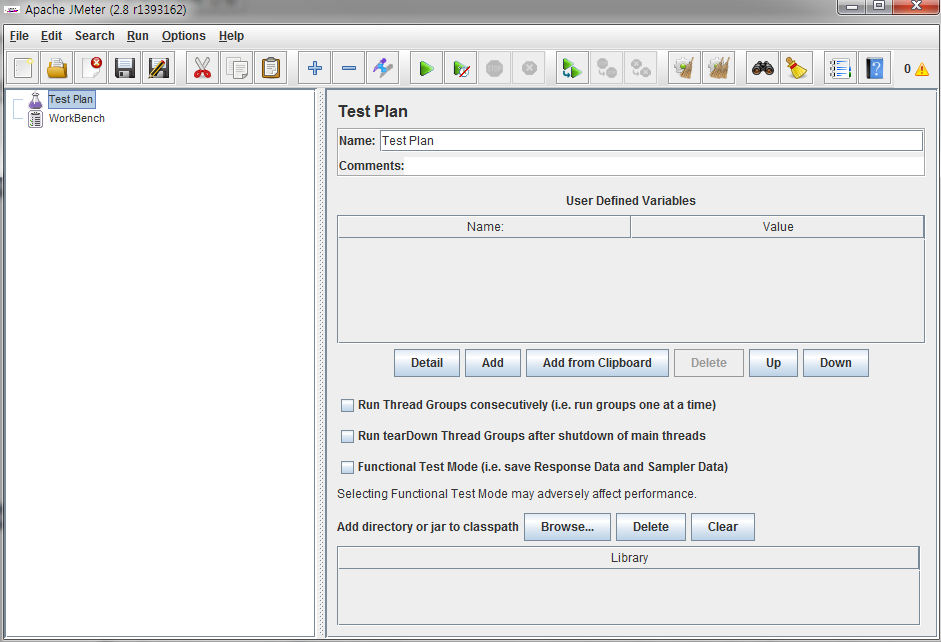941x642 pixels.
Task: Open a test plan via folder icon
Action: (x=57, y=68)
